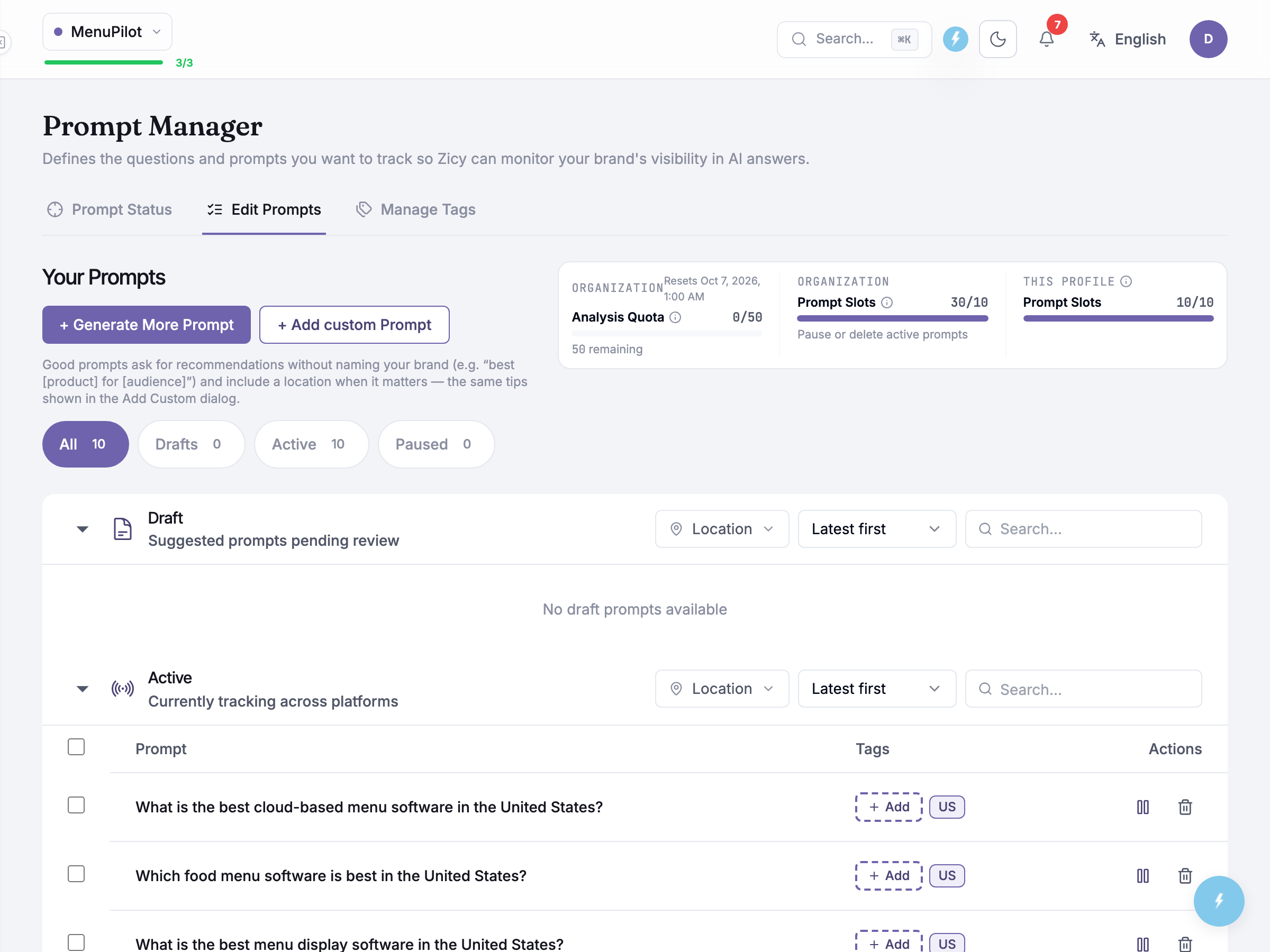The image size is (1270, 952).
Task: Open the MenuPilot profile dropdown
Action: pyautogui.click(x=107, y=32)
